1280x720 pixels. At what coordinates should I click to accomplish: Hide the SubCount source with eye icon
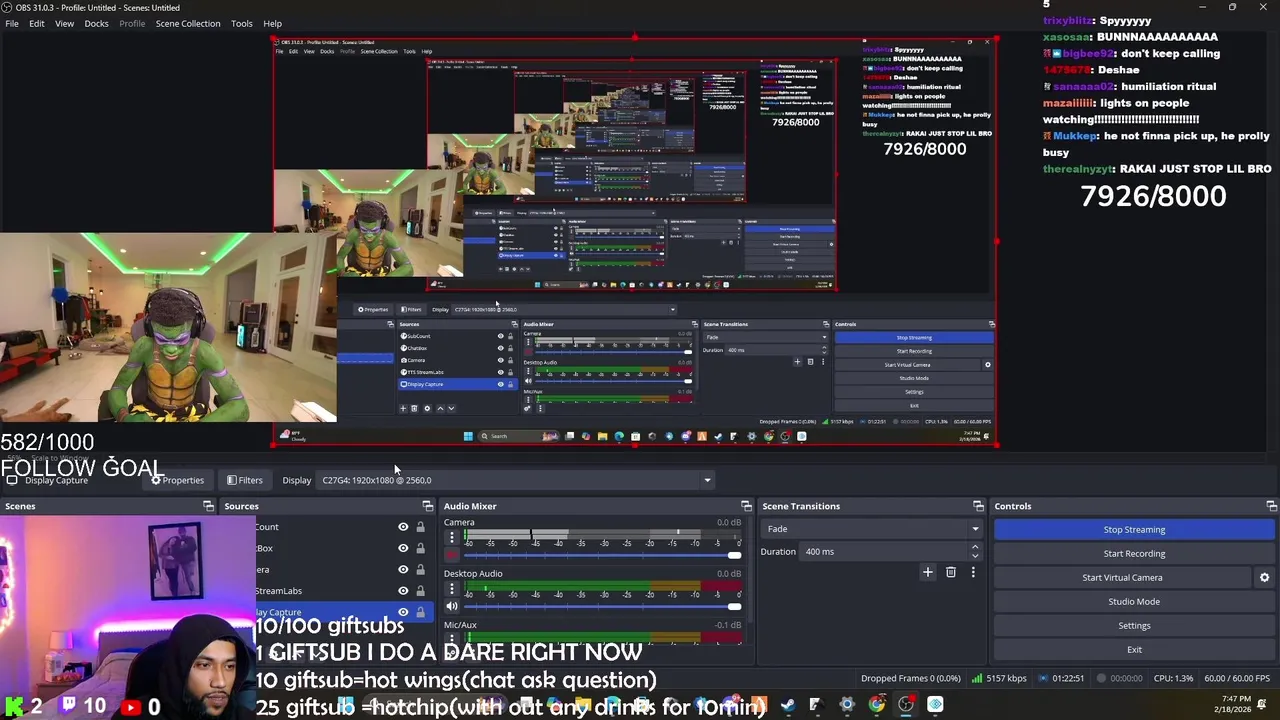point(403,527)
